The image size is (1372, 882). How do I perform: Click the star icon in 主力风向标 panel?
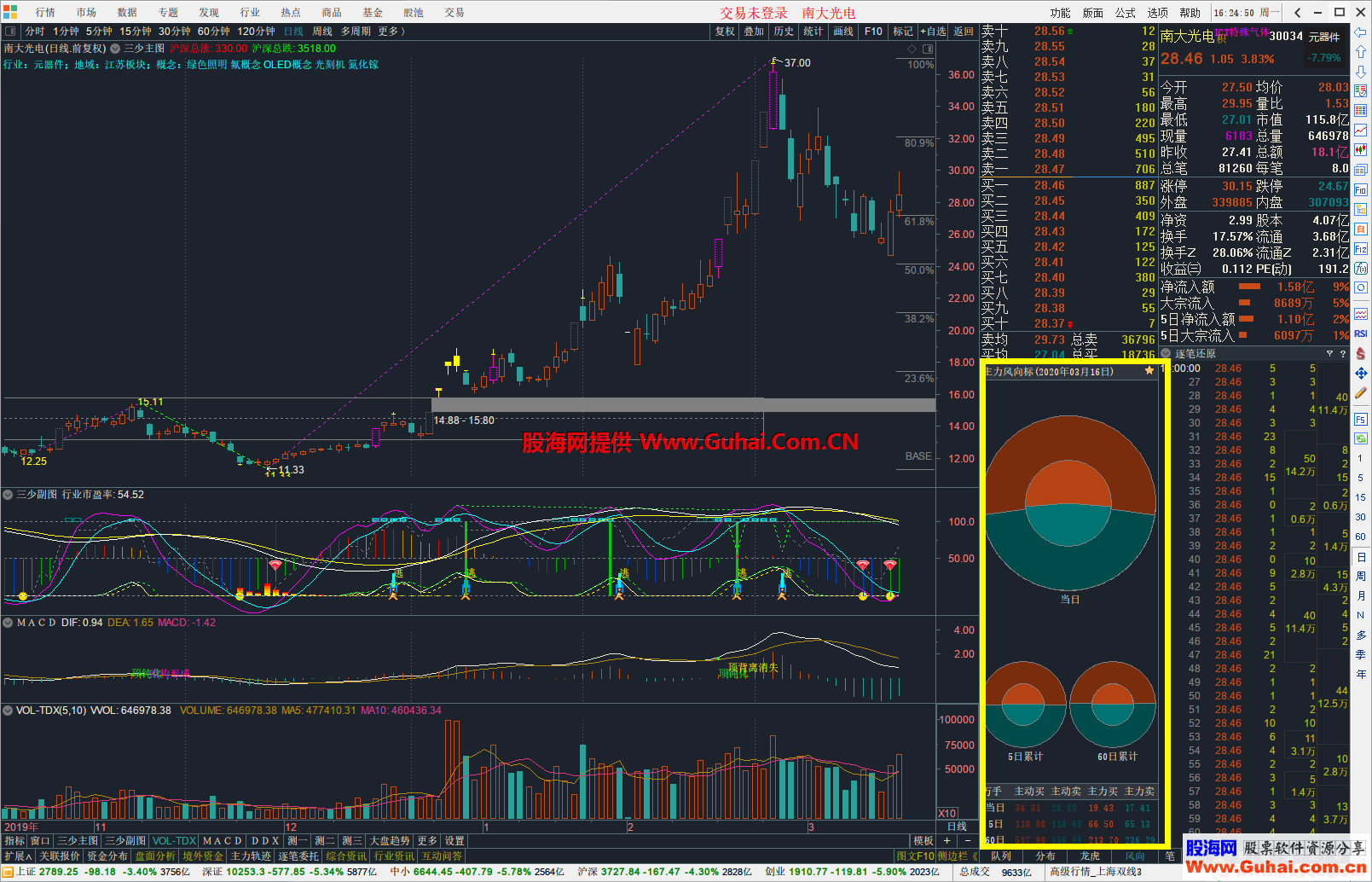[1149, 371]
